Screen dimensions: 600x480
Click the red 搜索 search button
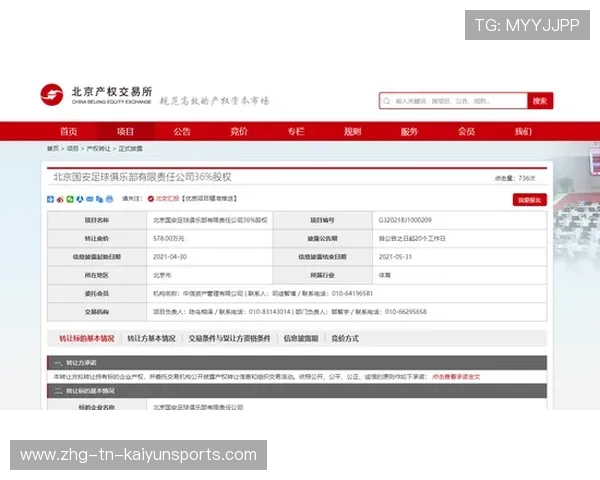pyautogui.click(x=540, y=101)
